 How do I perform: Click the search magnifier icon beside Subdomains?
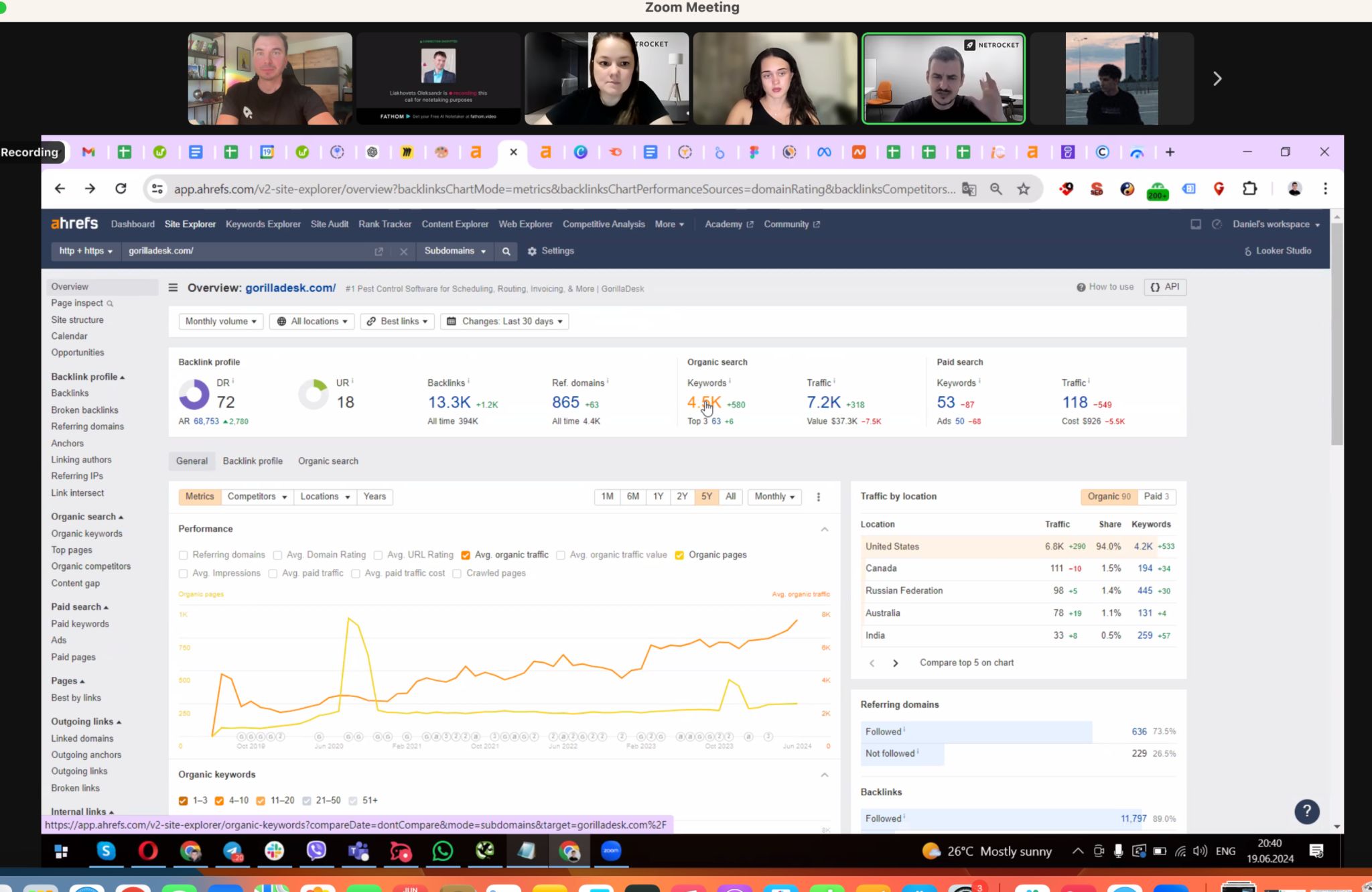(506, 251)
